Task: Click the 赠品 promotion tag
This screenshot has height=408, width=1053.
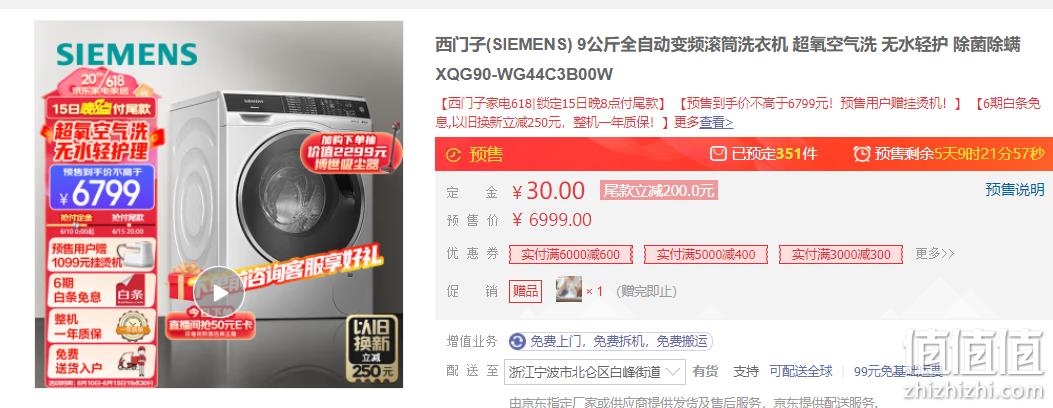Action: 525,291
